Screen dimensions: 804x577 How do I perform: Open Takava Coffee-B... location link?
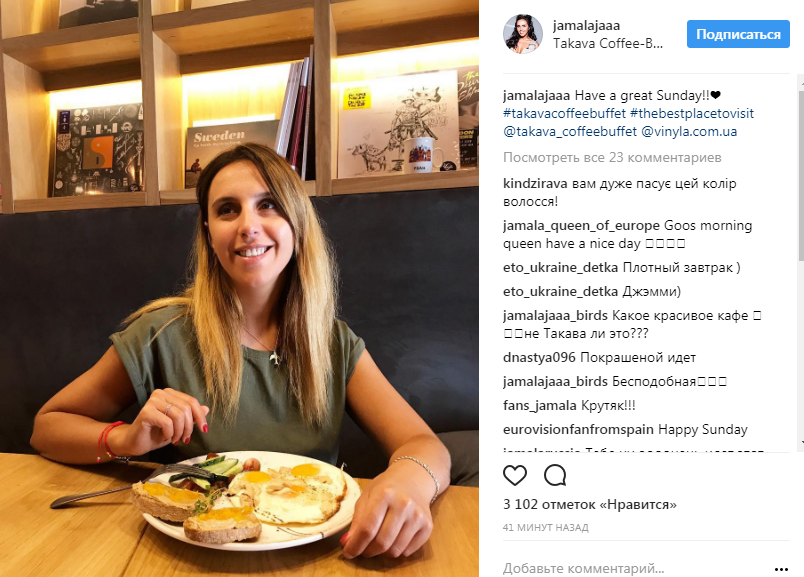(608, 43)
